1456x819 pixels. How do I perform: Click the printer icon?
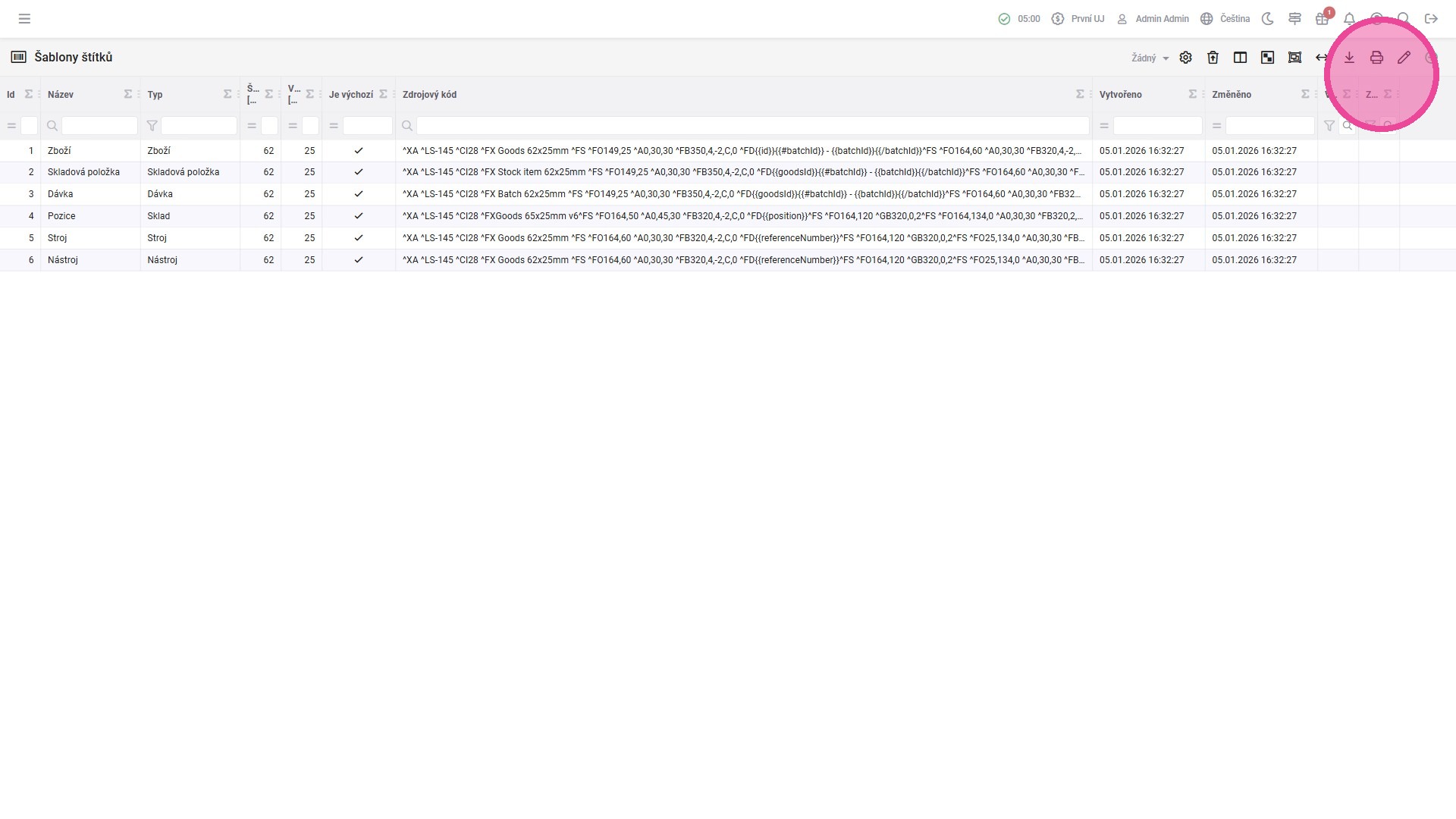click(1376, 58)
